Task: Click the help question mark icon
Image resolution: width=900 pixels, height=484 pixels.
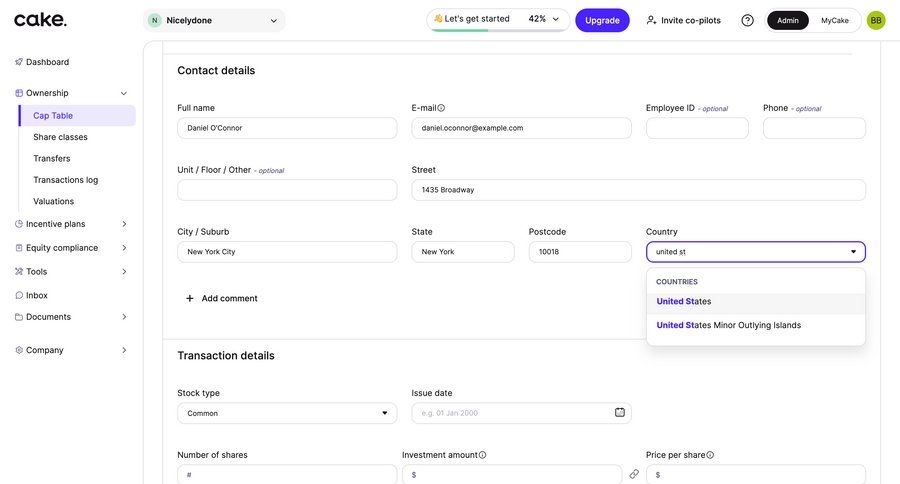Action: [747, 20]
